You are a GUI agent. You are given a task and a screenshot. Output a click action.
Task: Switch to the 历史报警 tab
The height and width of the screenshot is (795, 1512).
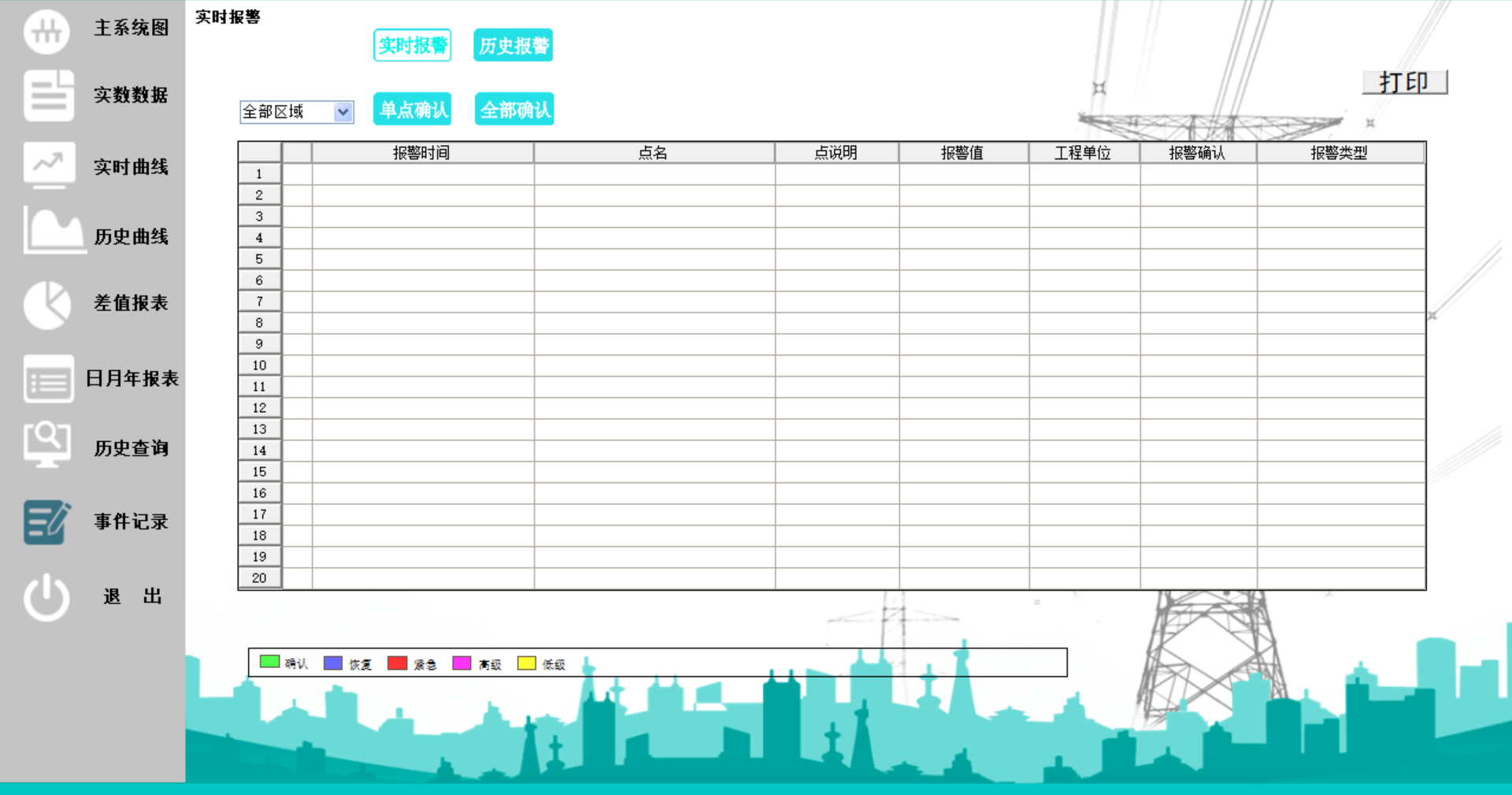513,45
